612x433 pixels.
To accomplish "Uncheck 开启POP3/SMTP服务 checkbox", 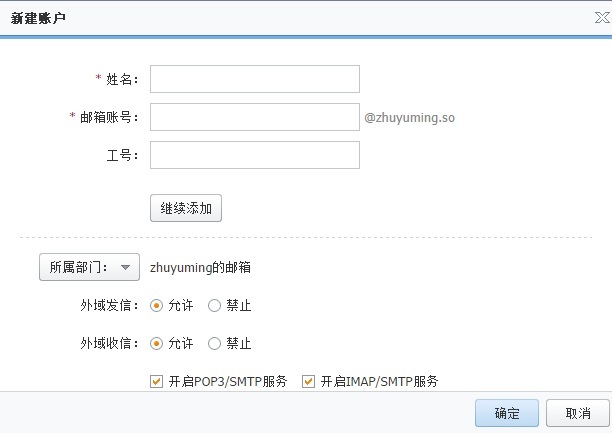I will pos(155,381).
